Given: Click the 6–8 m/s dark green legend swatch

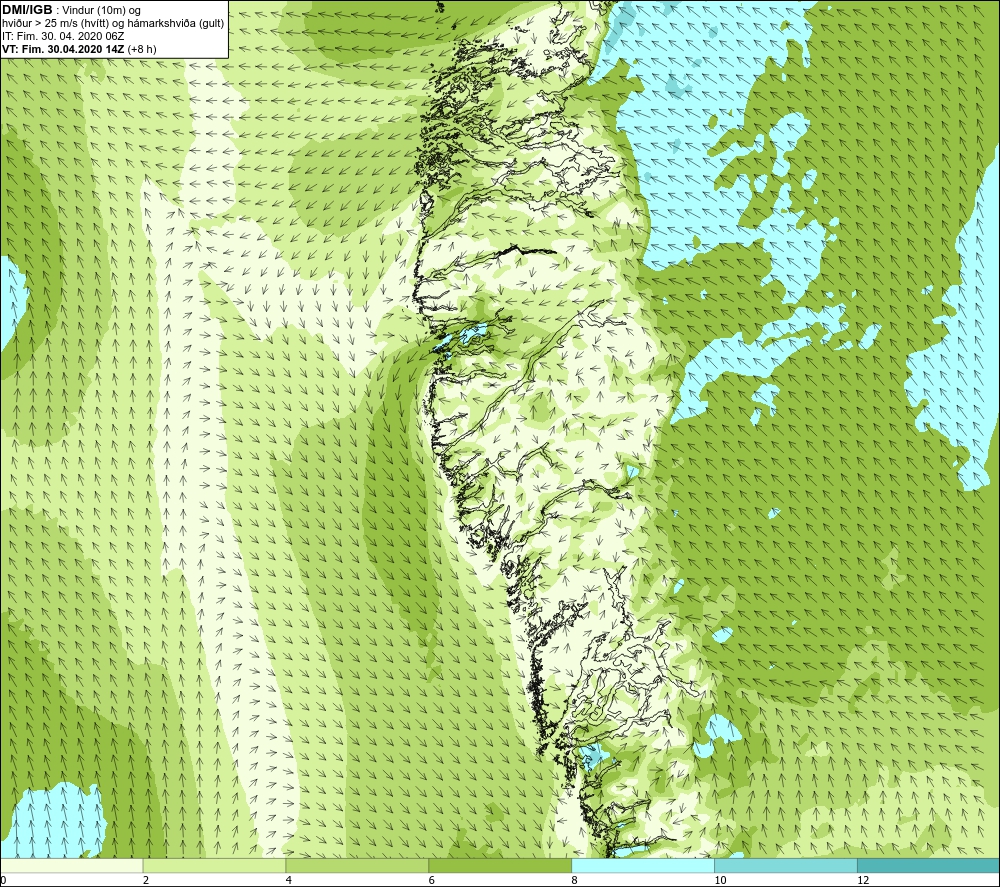Looking at the screenshot, I should (x=500, y=865).
